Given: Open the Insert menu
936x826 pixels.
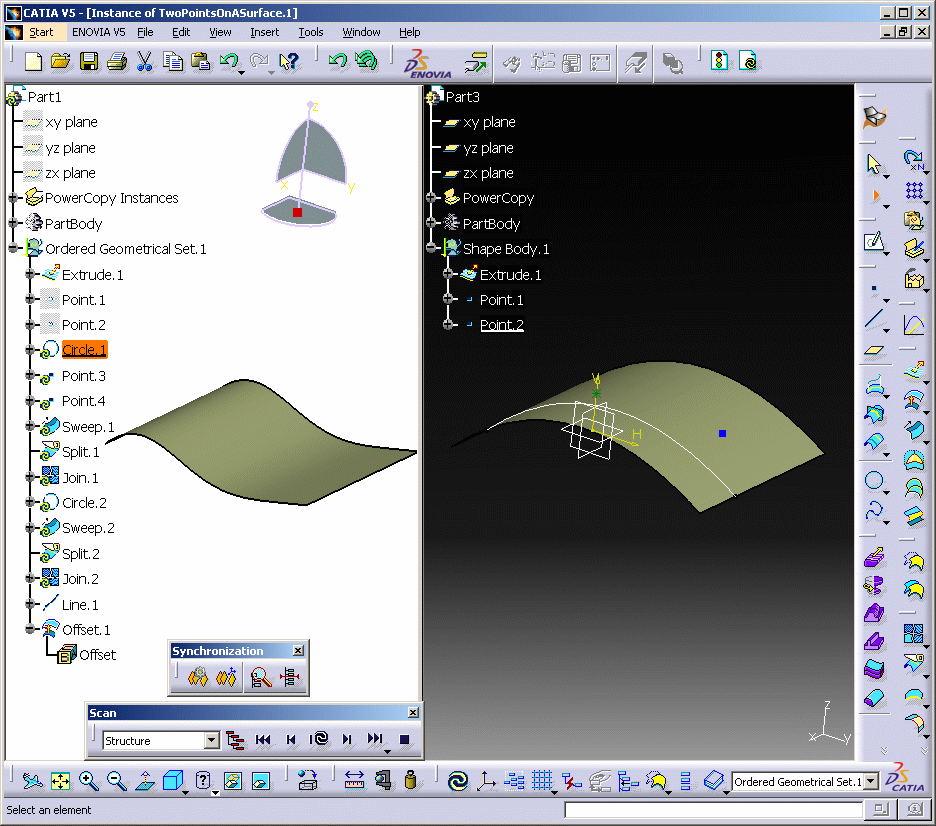Looking at the screenshot, I should [265, 32].
